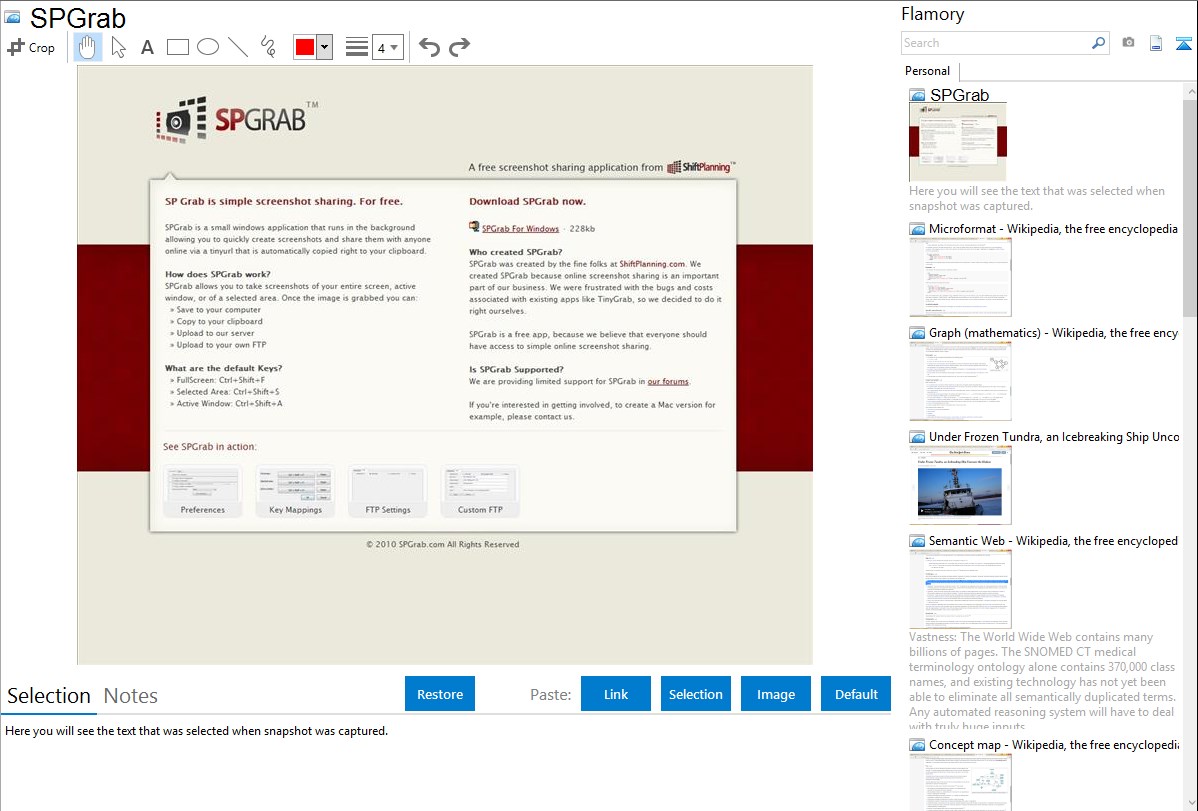Click the red color swatch
Screen dimensions: 1198x811
point(305,47)
